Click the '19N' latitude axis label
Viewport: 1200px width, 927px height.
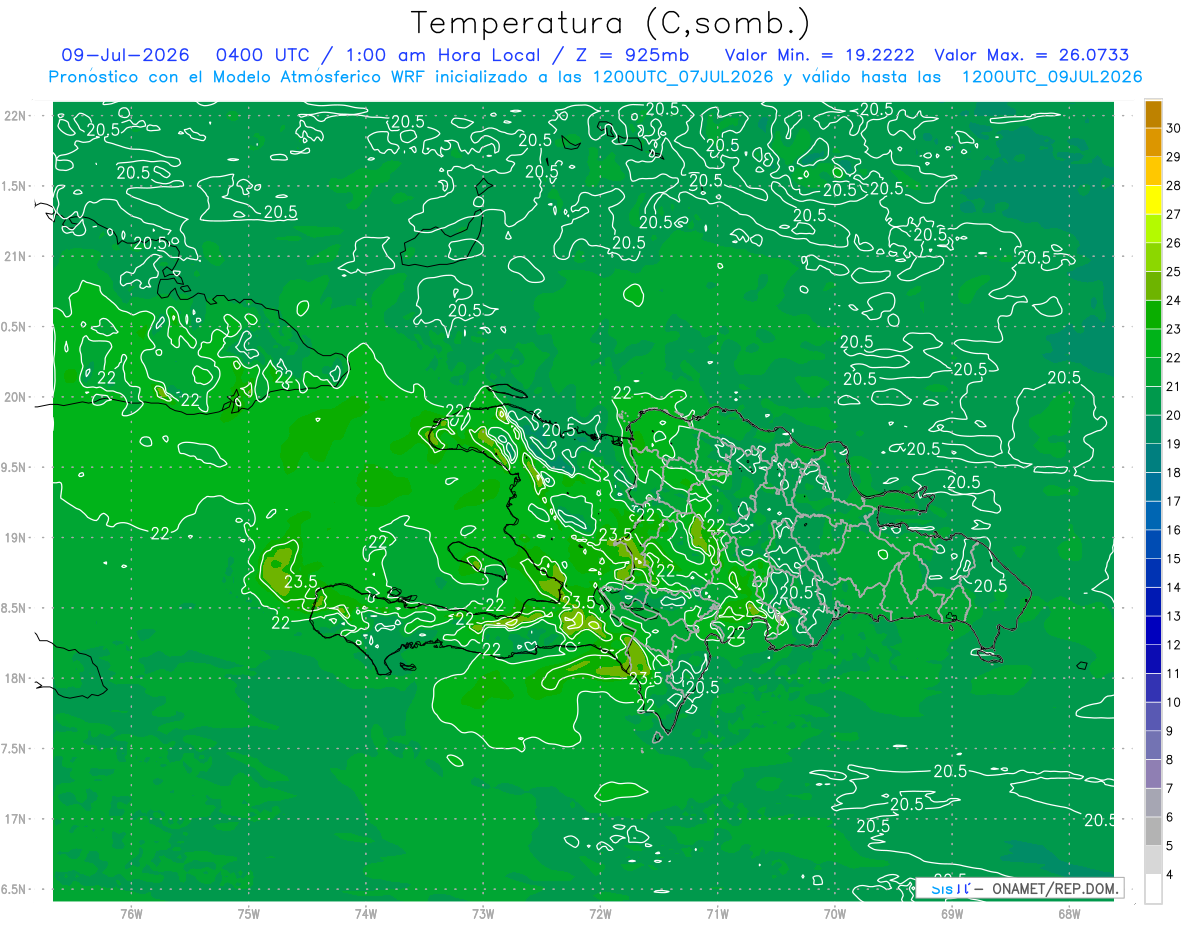pyautogui.click(x=16, y=537)
